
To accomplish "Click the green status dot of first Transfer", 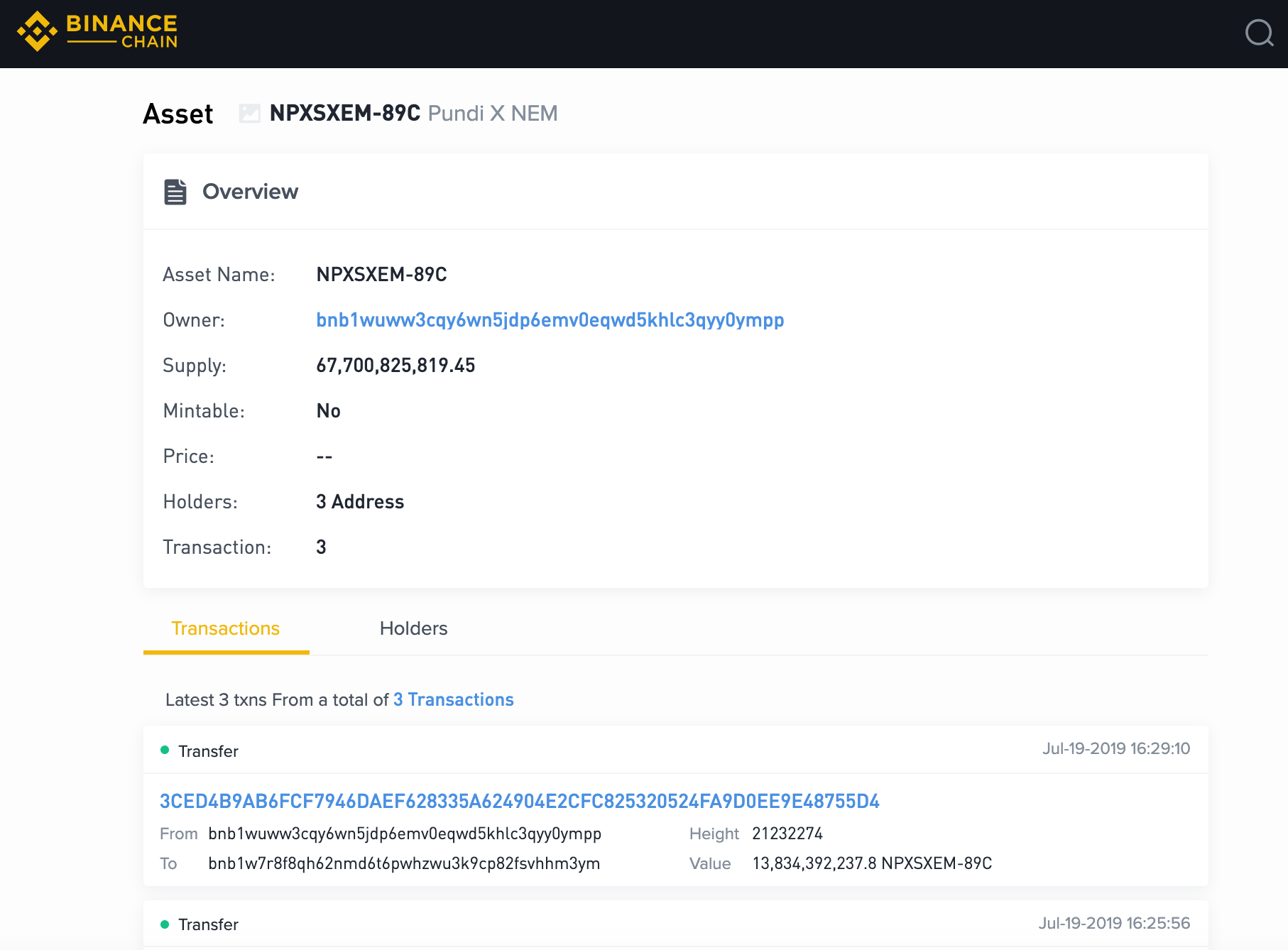I will click(165, 750).
